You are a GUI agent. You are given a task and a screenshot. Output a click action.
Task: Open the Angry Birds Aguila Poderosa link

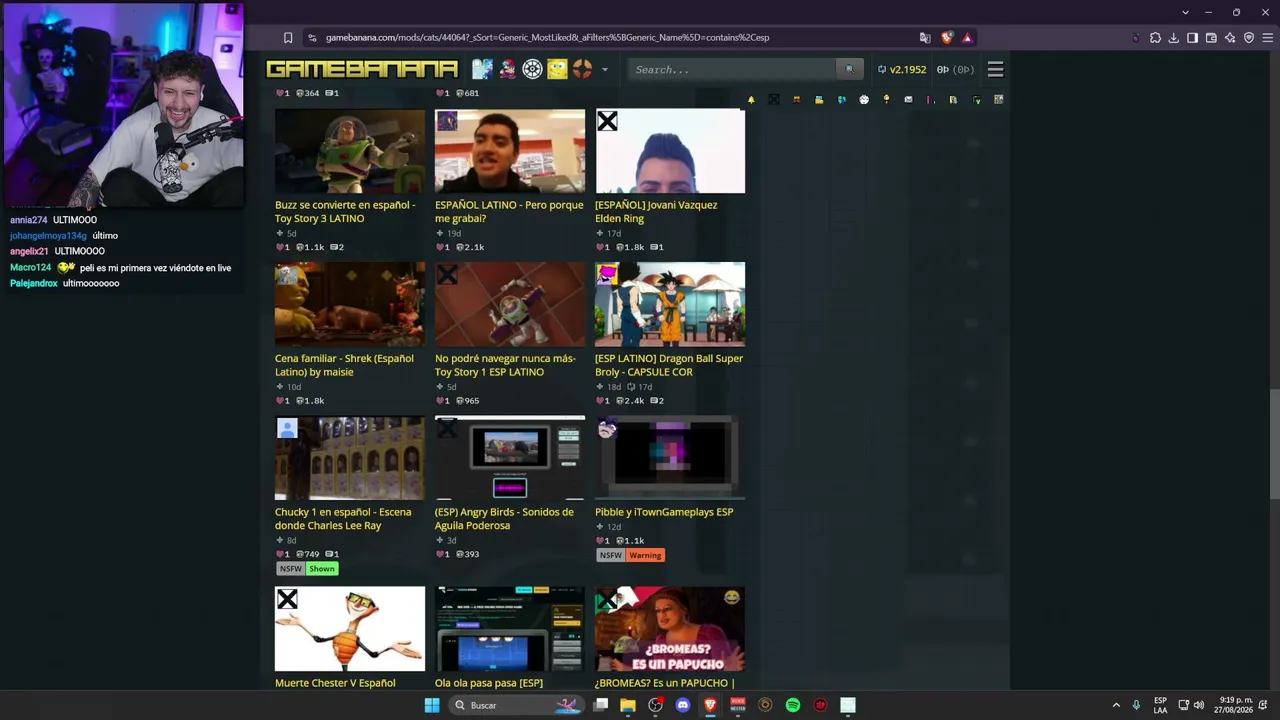[504, 519]
